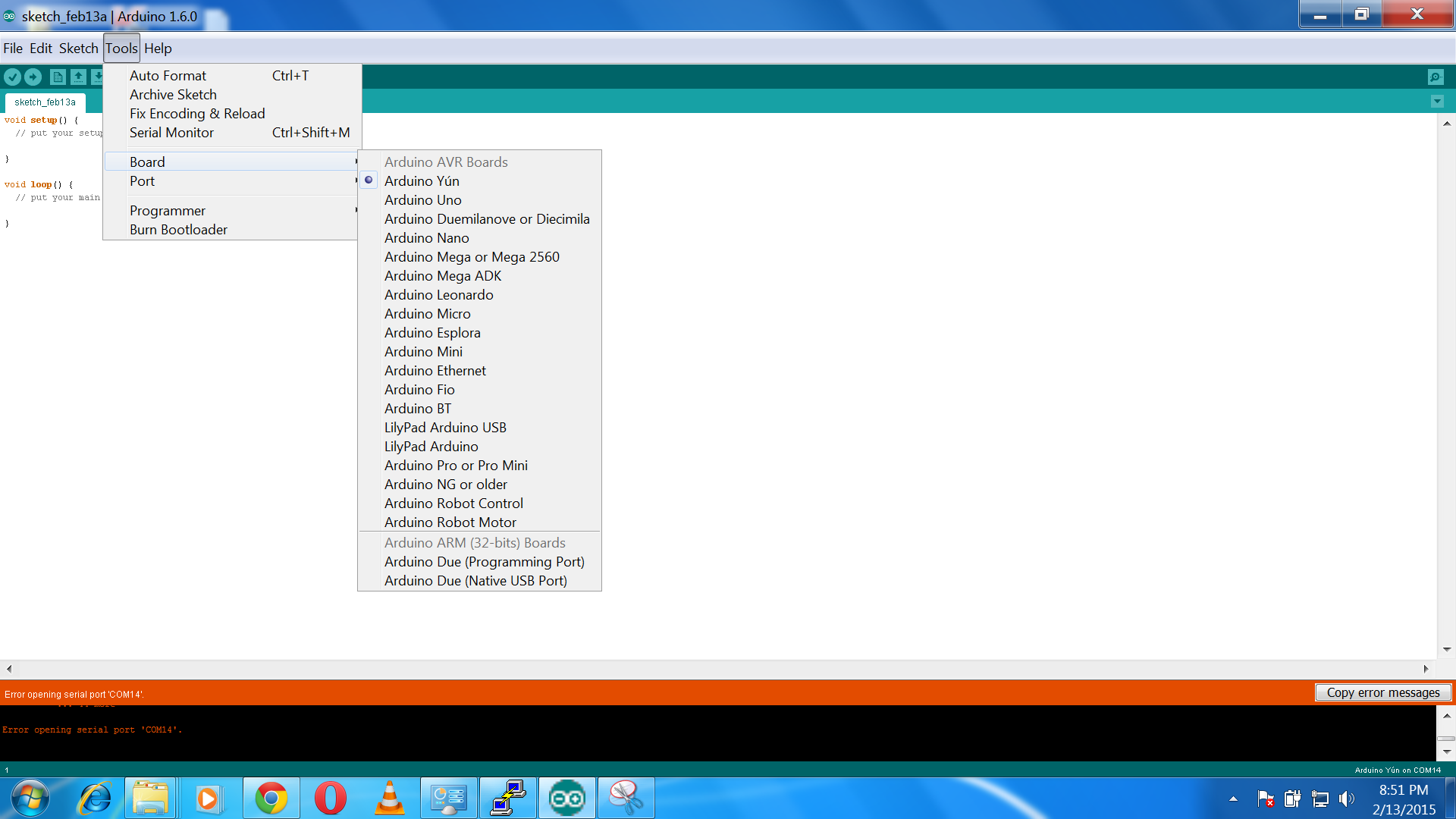Click the horizontal scrollbar left arrow
This screenshot has width=1456, height=819.
(x=8, y=668)
